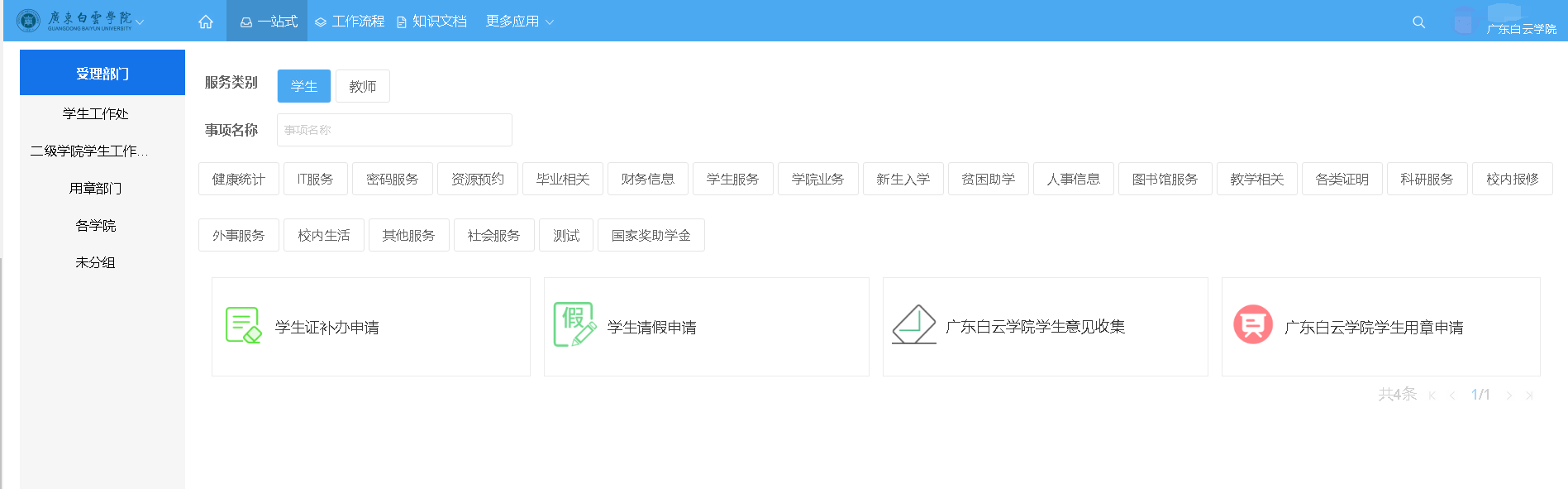Click the 学生意见收集 envelope icon

pyautogui.click(x=913, y=325)
